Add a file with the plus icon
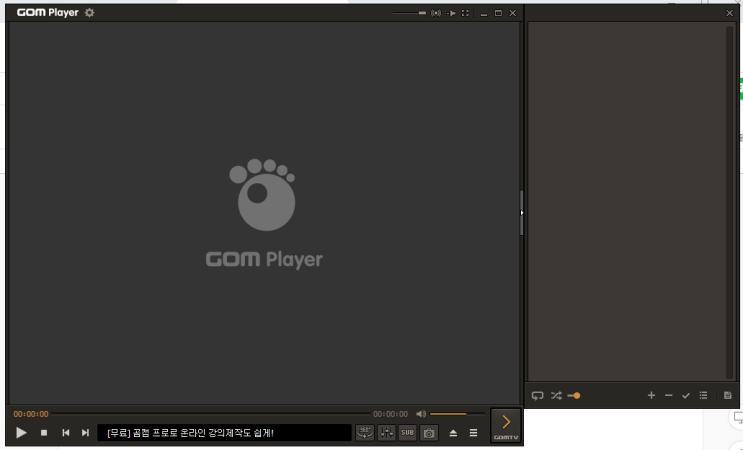This screenshot has width=743, height=450. point(652,395)
